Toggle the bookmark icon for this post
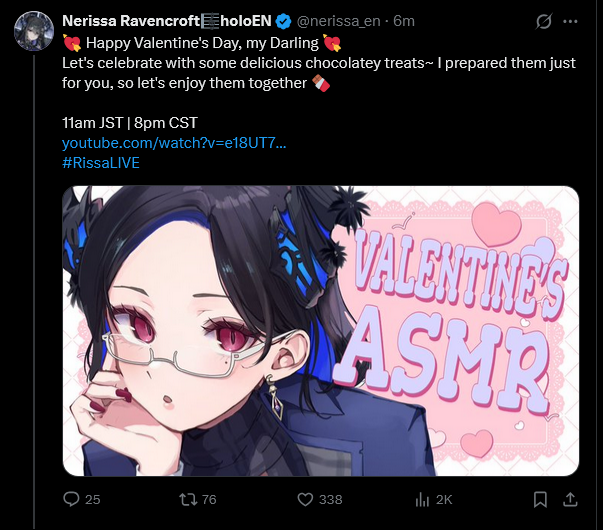 tap(540, 499)
